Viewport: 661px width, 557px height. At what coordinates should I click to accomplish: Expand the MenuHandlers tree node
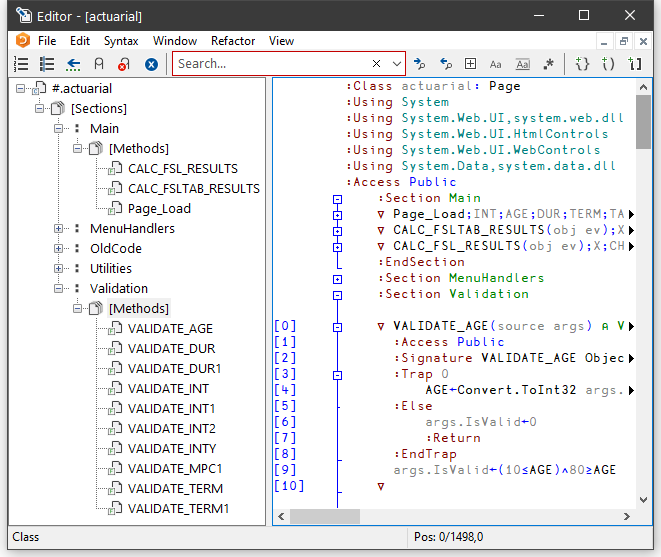coord(59,229)
